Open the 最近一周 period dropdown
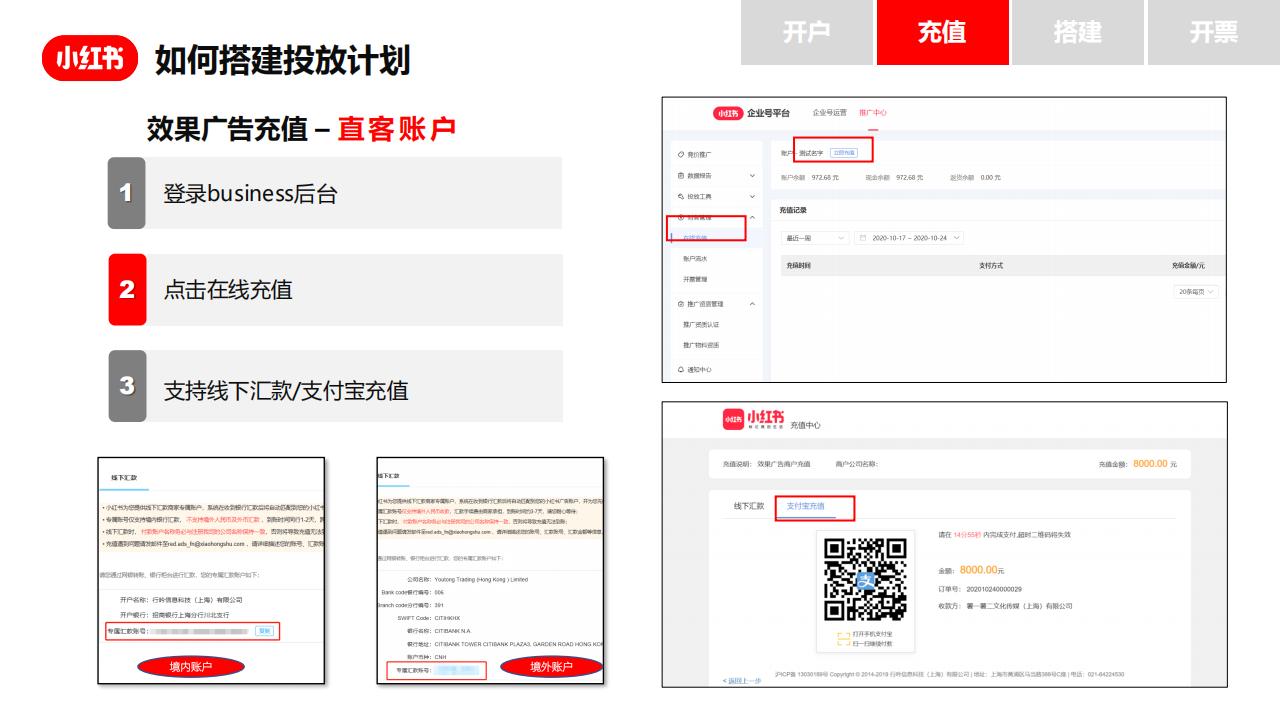 [x=815, y=238]
